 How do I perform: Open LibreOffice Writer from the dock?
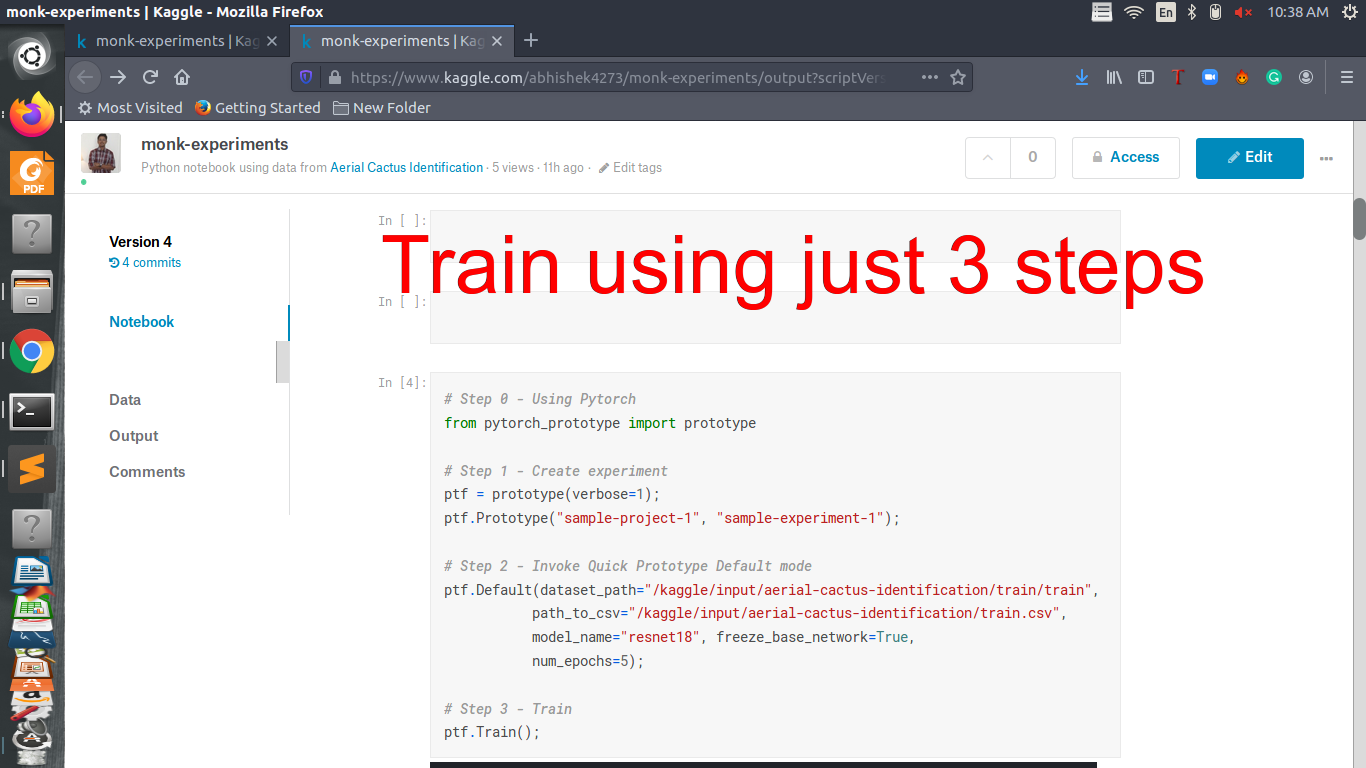point(32,571)
